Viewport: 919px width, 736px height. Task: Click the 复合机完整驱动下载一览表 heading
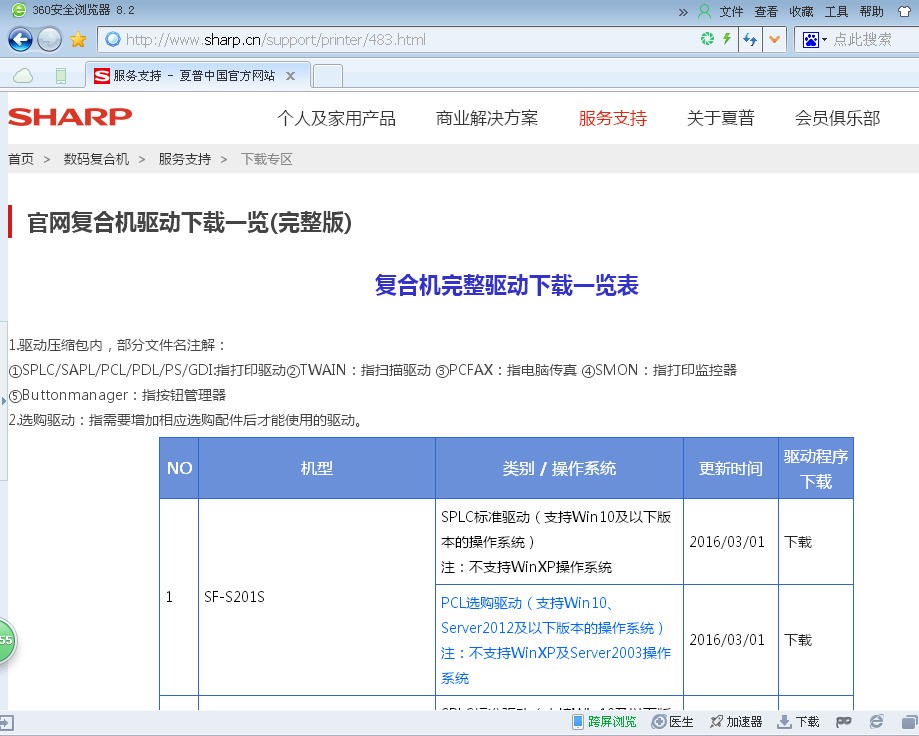[x=506, y=285]
